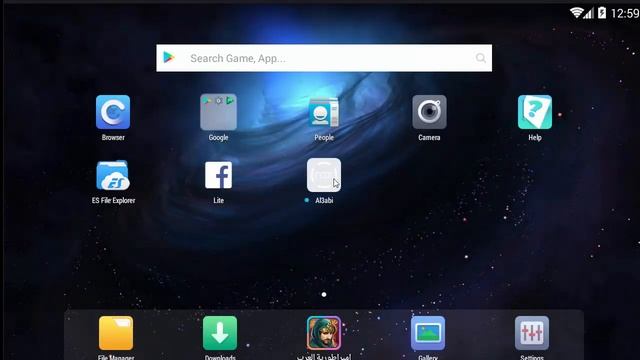Click the Camera label text
The height and width of the screenshot is (360, 640).
[429, 138]
